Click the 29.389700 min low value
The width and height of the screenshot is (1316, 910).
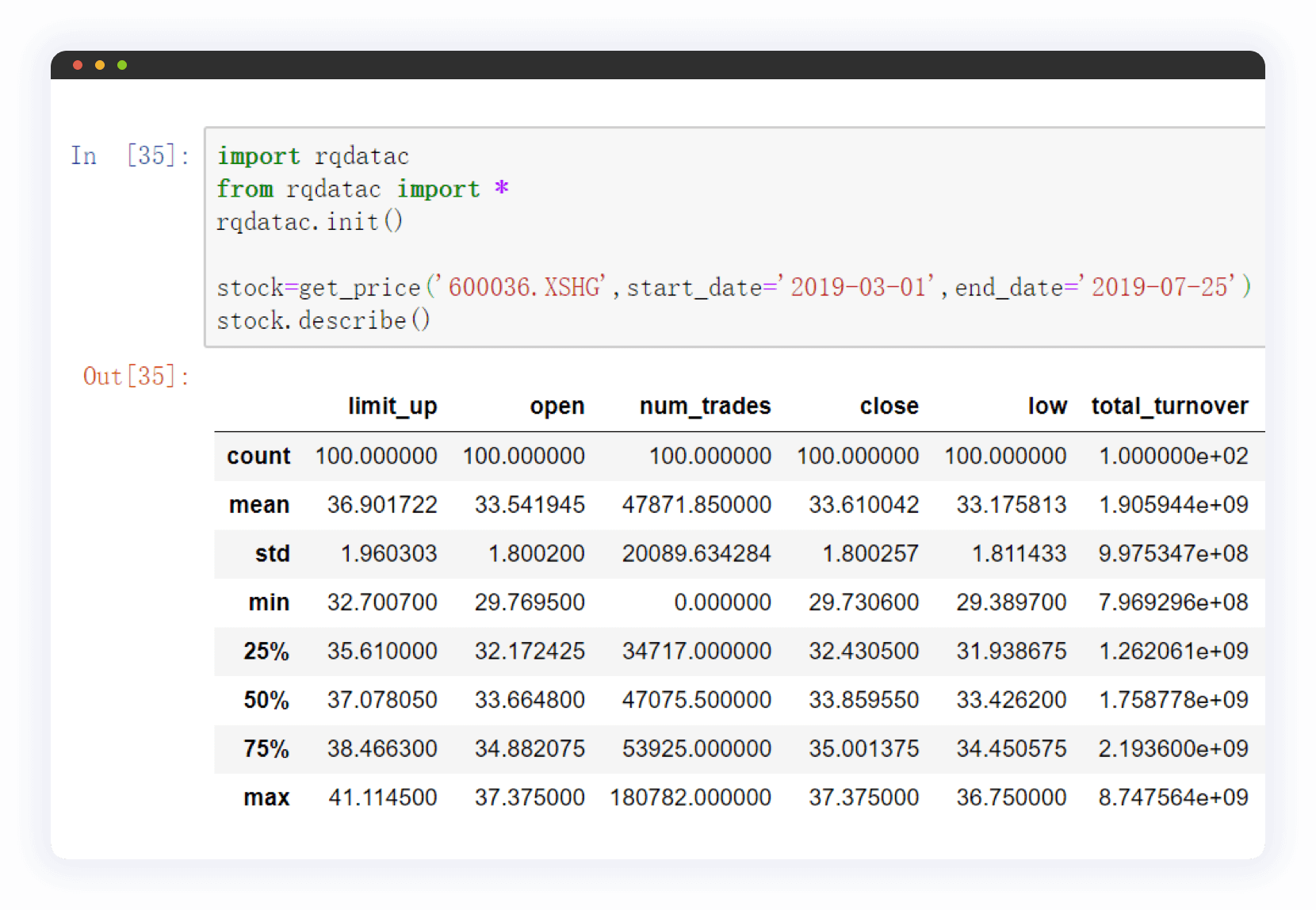pyautogui.click(x=1011, y=602)
